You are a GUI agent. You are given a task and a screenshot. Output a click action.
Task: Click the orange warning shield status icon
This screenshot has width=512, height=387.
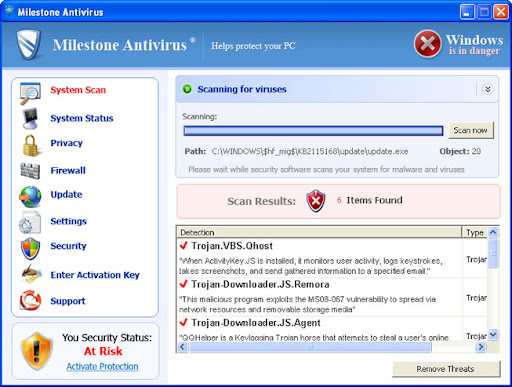pyautogui.click(x=37, y=351)
